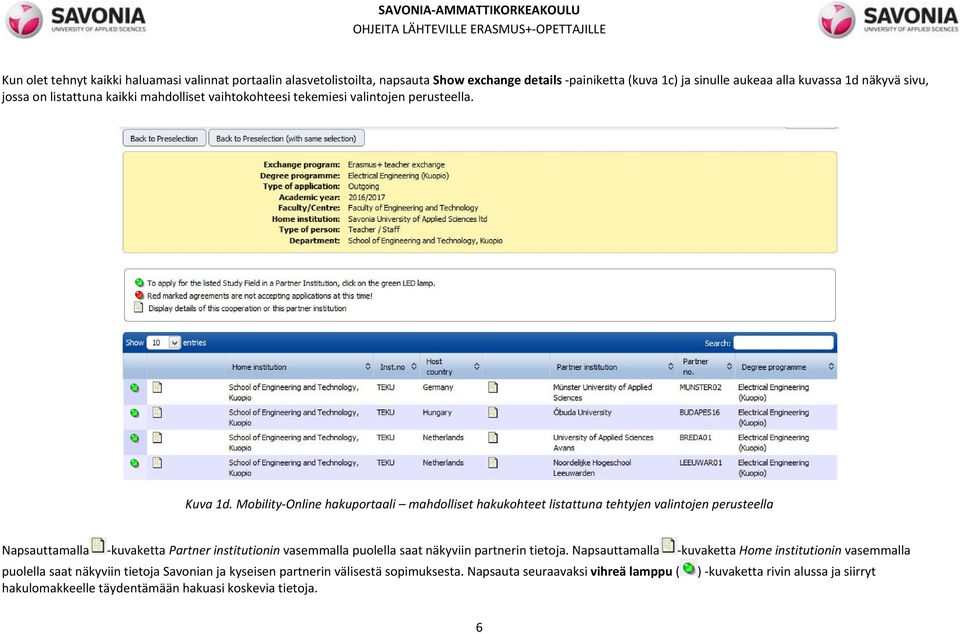Open cooperation details for Leeuwarden row
960x634 pixels.
tap(157, 463)
